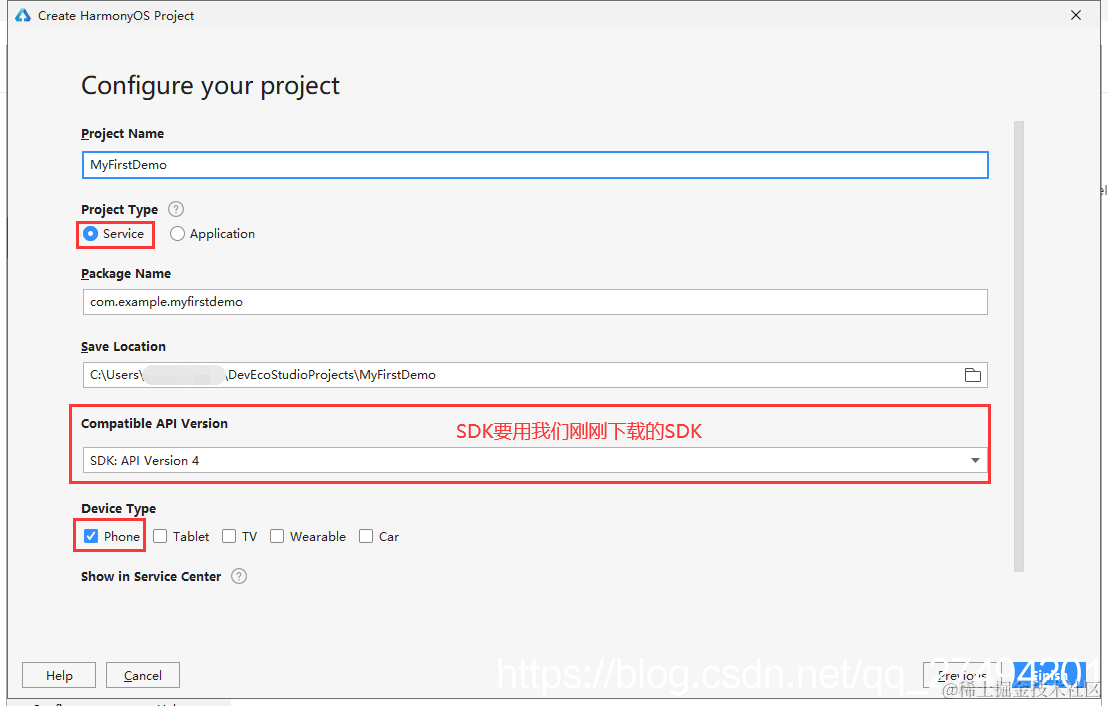
Task: Click the Finish button
Action: [x=1048, y=676]
